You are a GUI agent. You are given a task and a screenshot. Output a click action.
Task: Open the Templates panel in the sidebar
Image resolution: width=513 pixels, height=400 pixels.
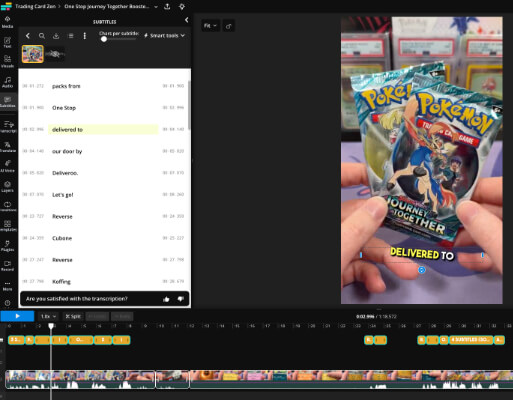[x=7, y=226]
